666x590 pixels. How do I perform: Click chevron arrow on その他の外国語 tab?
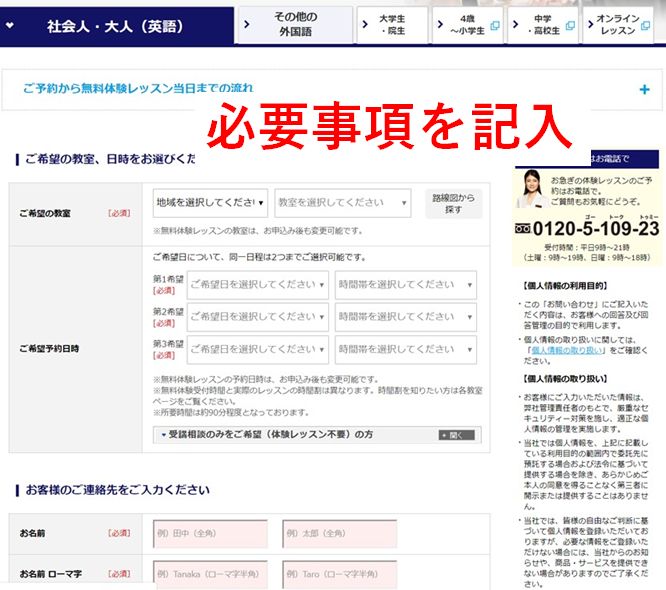click(x=247, y=25)
